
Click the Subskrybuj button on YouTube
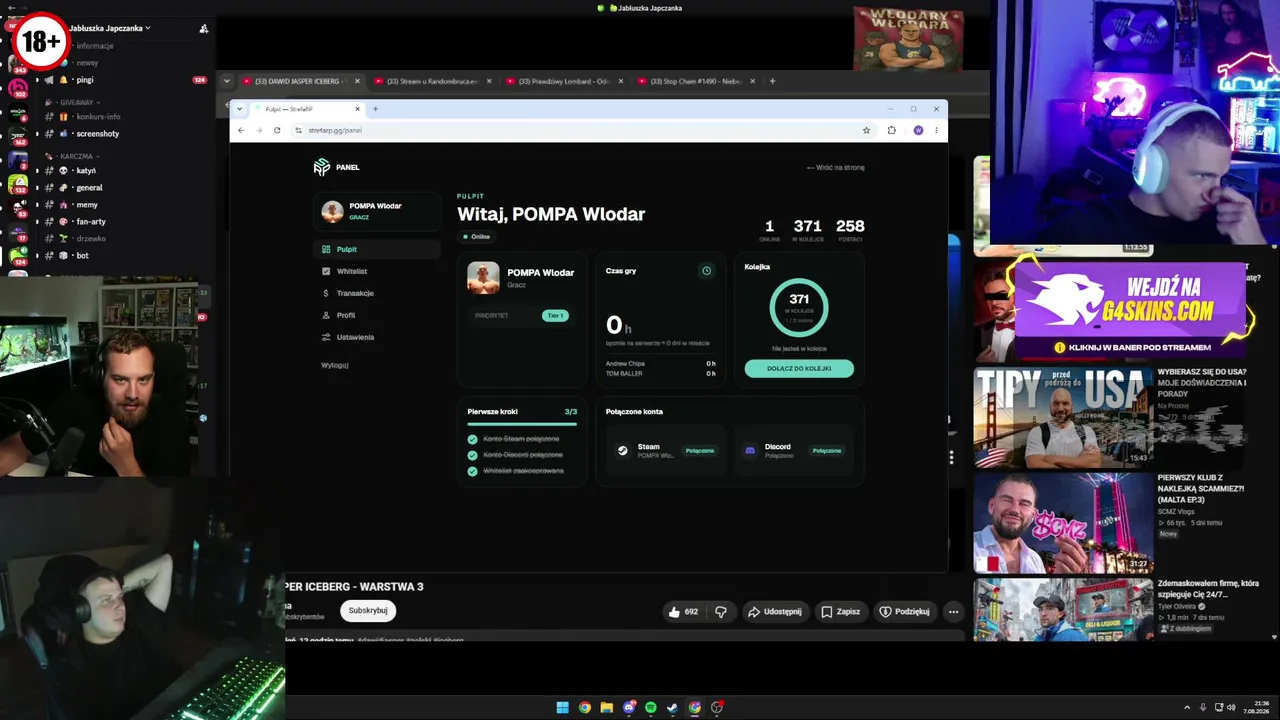click(x=368, y=610)
